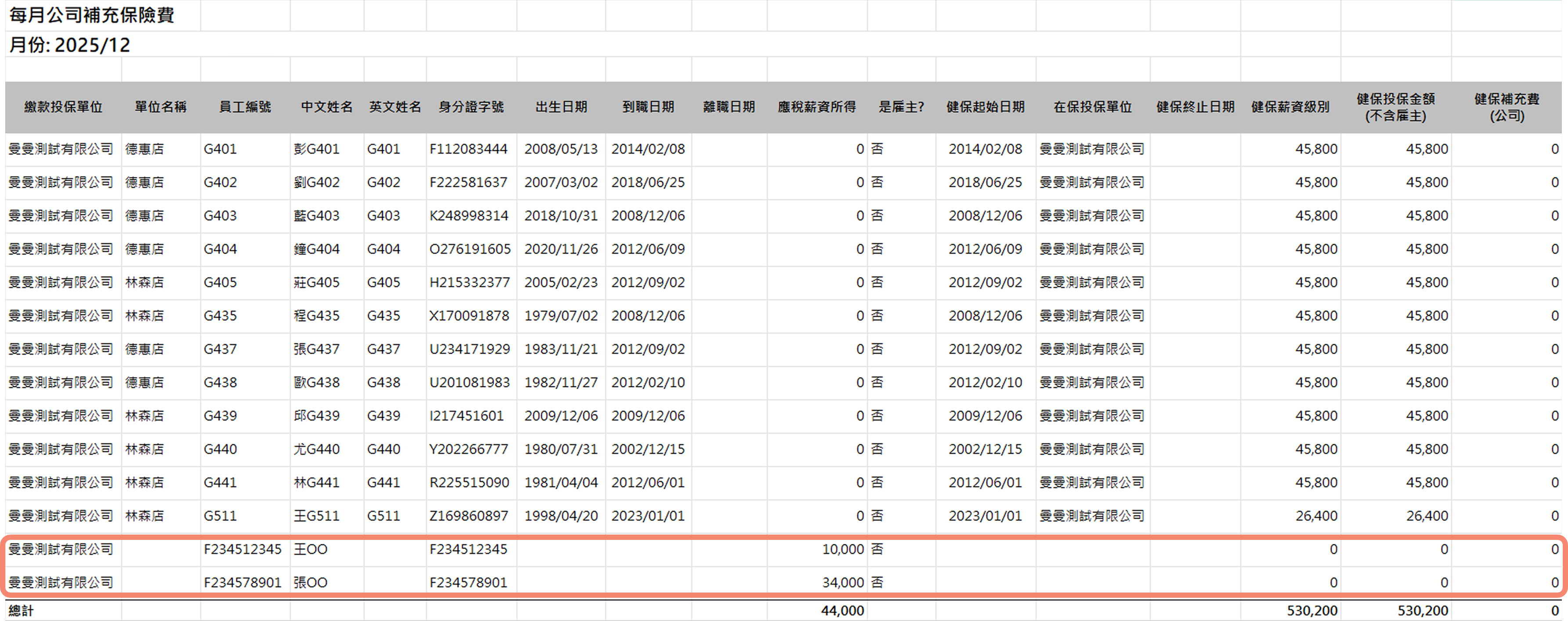Select birth date 2020/11/26 cell
Viewport: 1568px width, 625px height.
560,249
